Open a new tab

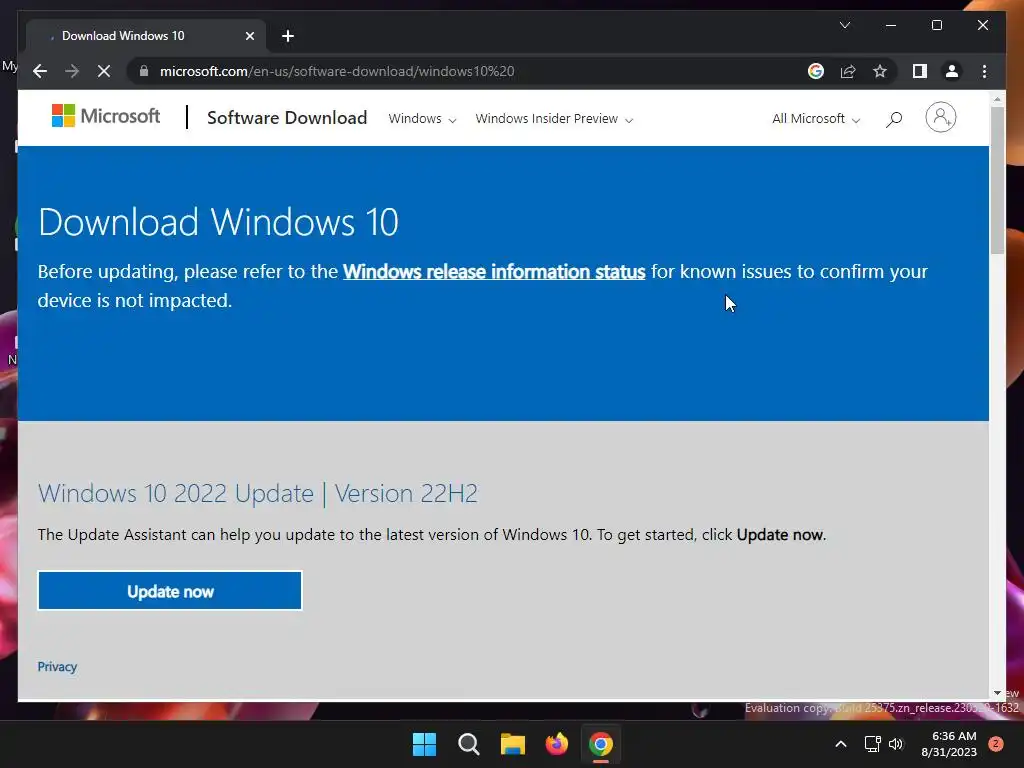(288, 36)
